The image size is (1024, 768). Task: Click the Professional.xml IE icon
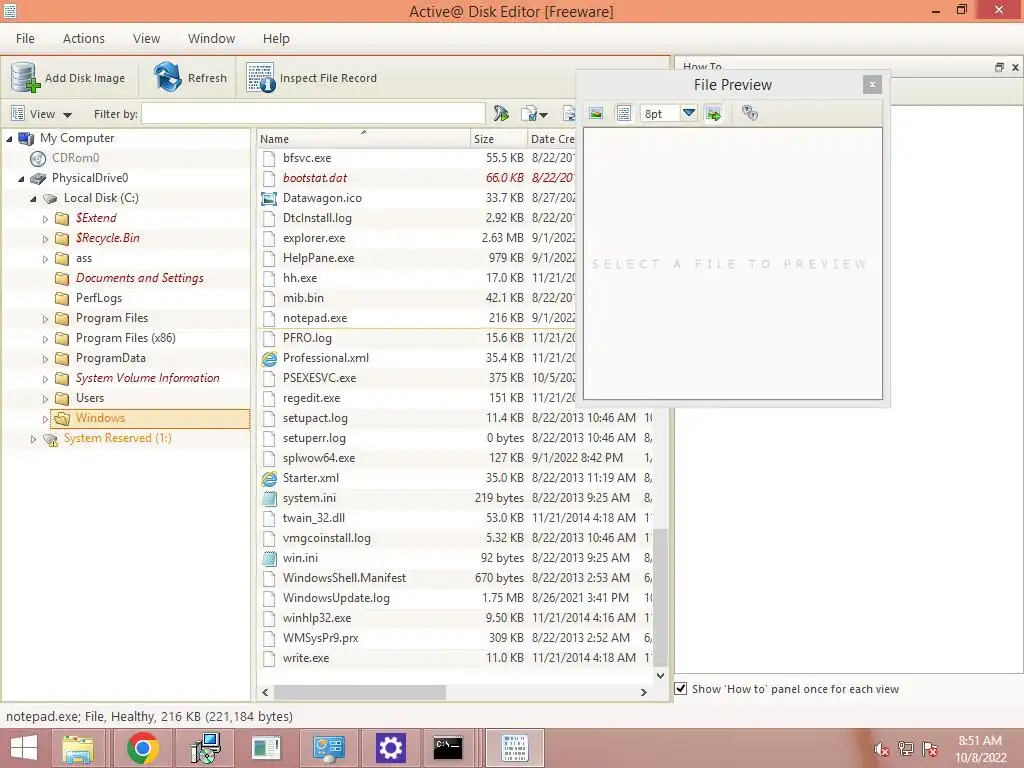click(x=269, y=359)
